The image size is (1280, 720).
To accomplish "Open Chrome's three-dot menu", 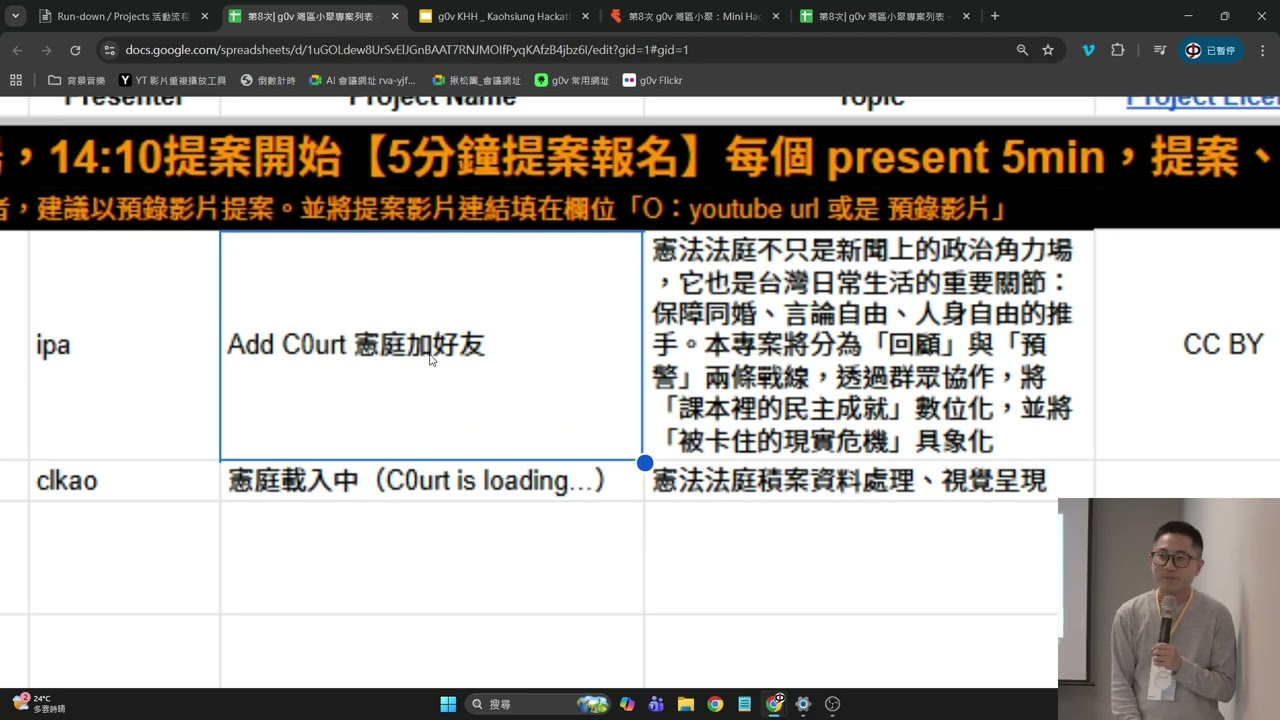I will click(x=1262, y=50).
